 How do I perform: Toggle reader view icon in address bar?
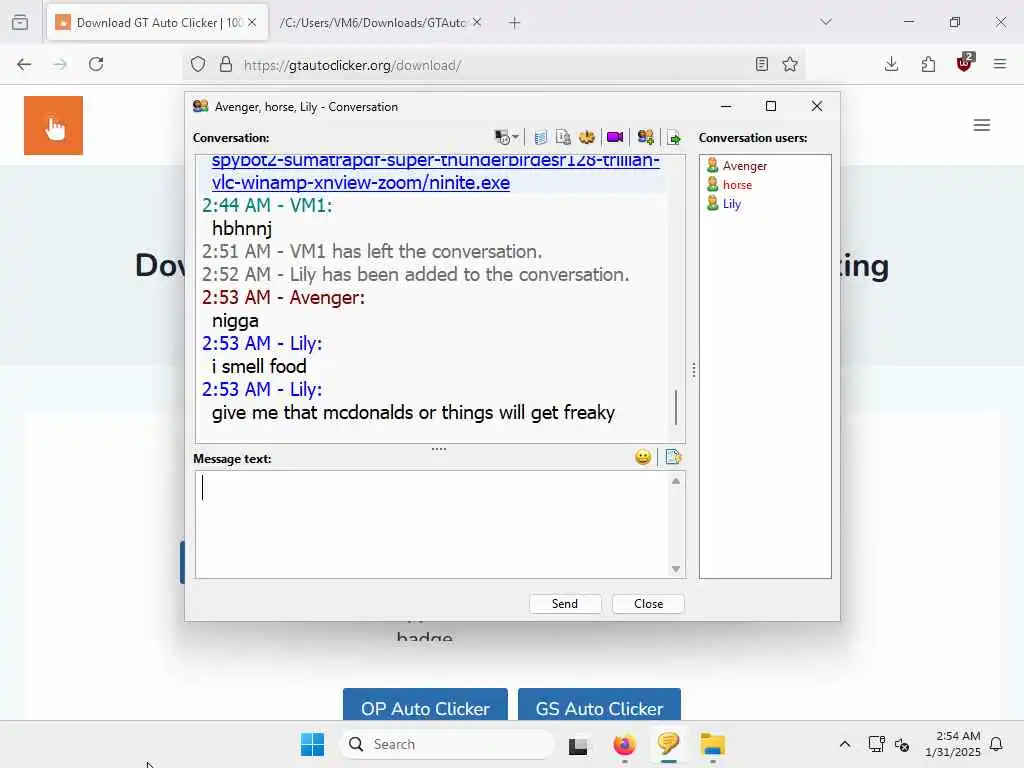[761, 64]
